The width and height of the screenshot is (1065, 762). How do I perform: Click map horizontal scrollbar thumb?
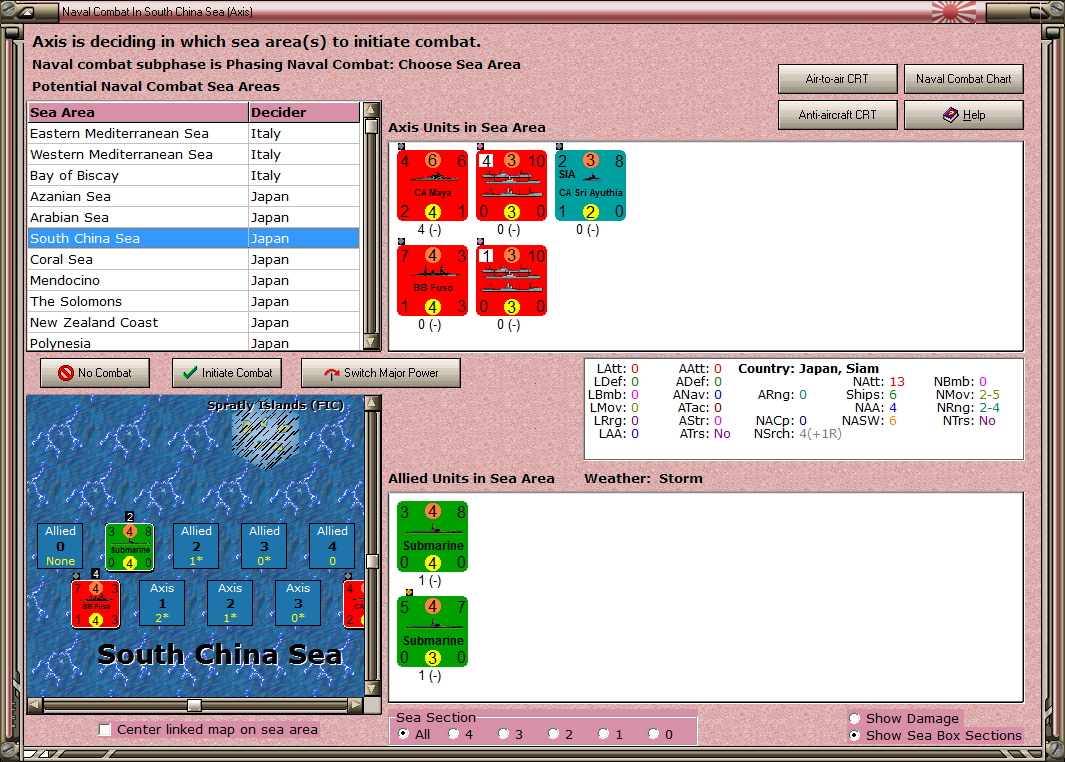point(195,706)
